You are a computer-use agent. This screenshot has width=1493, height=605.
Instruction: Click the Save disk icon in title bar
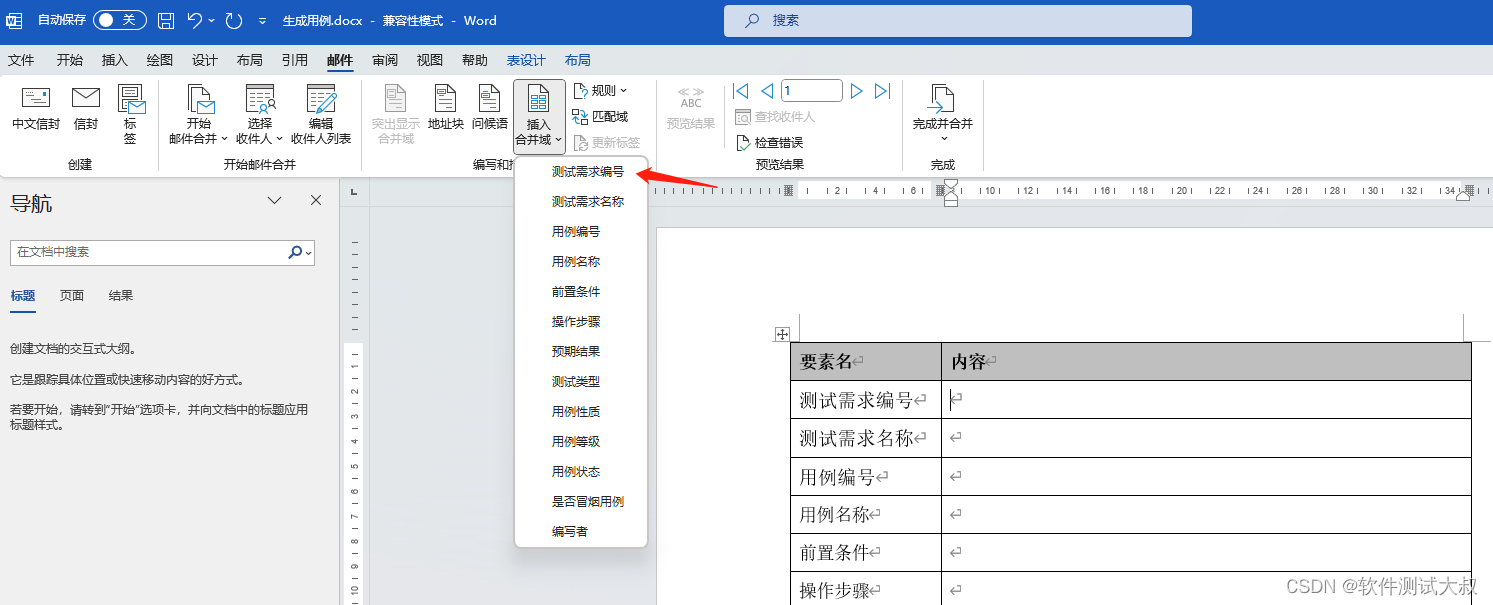coord(166,20)
